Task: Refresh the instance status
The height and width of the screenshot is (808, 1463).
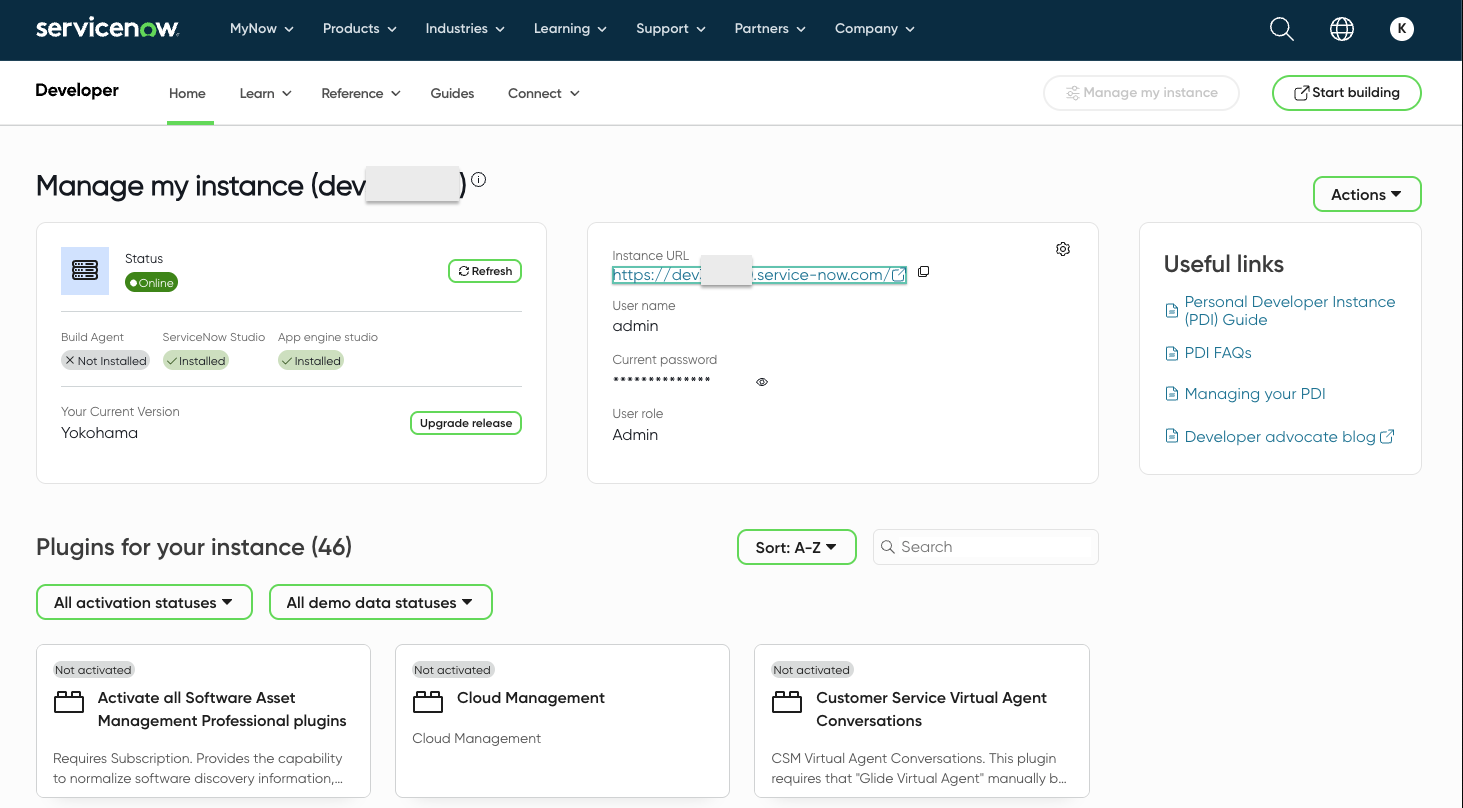Action: (x=485, y=271)
